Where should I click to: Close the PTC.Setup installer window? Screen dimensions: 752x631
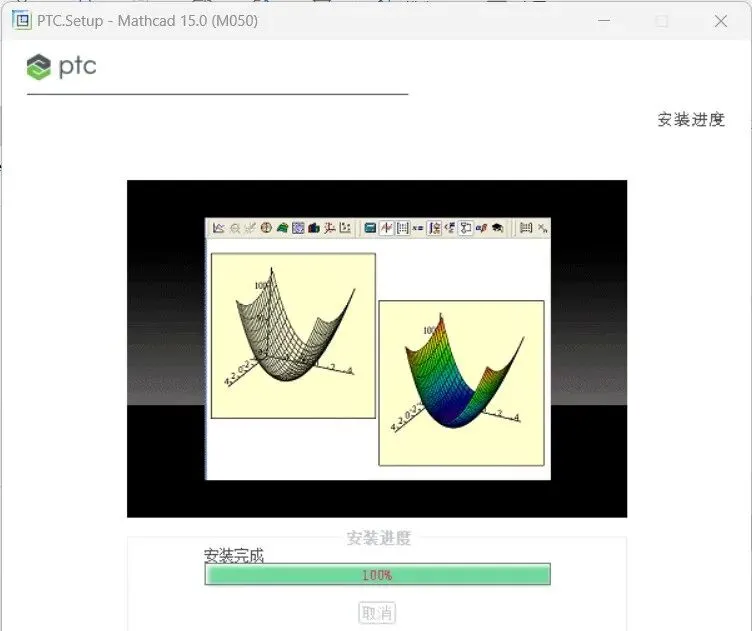tap(720, 21)
